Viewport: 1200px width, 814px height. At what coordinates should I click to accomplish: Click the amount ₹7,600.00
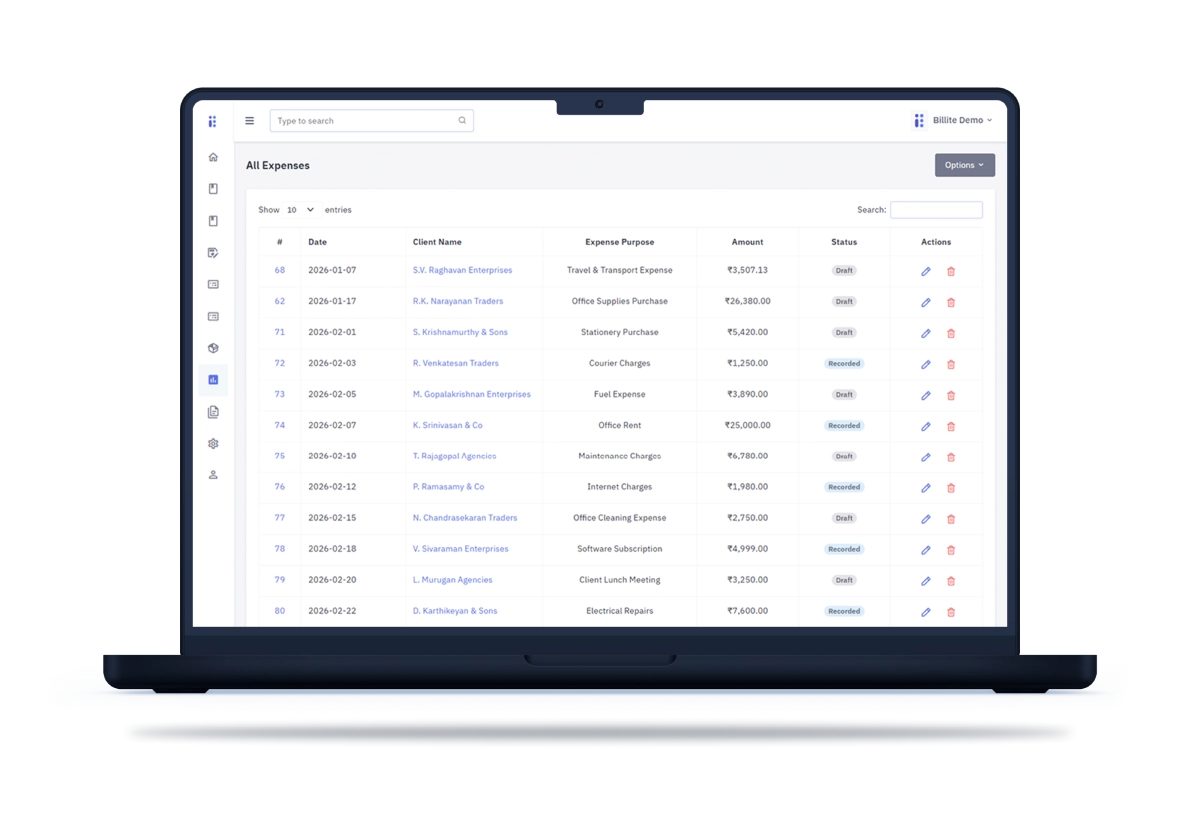[747, 611]
